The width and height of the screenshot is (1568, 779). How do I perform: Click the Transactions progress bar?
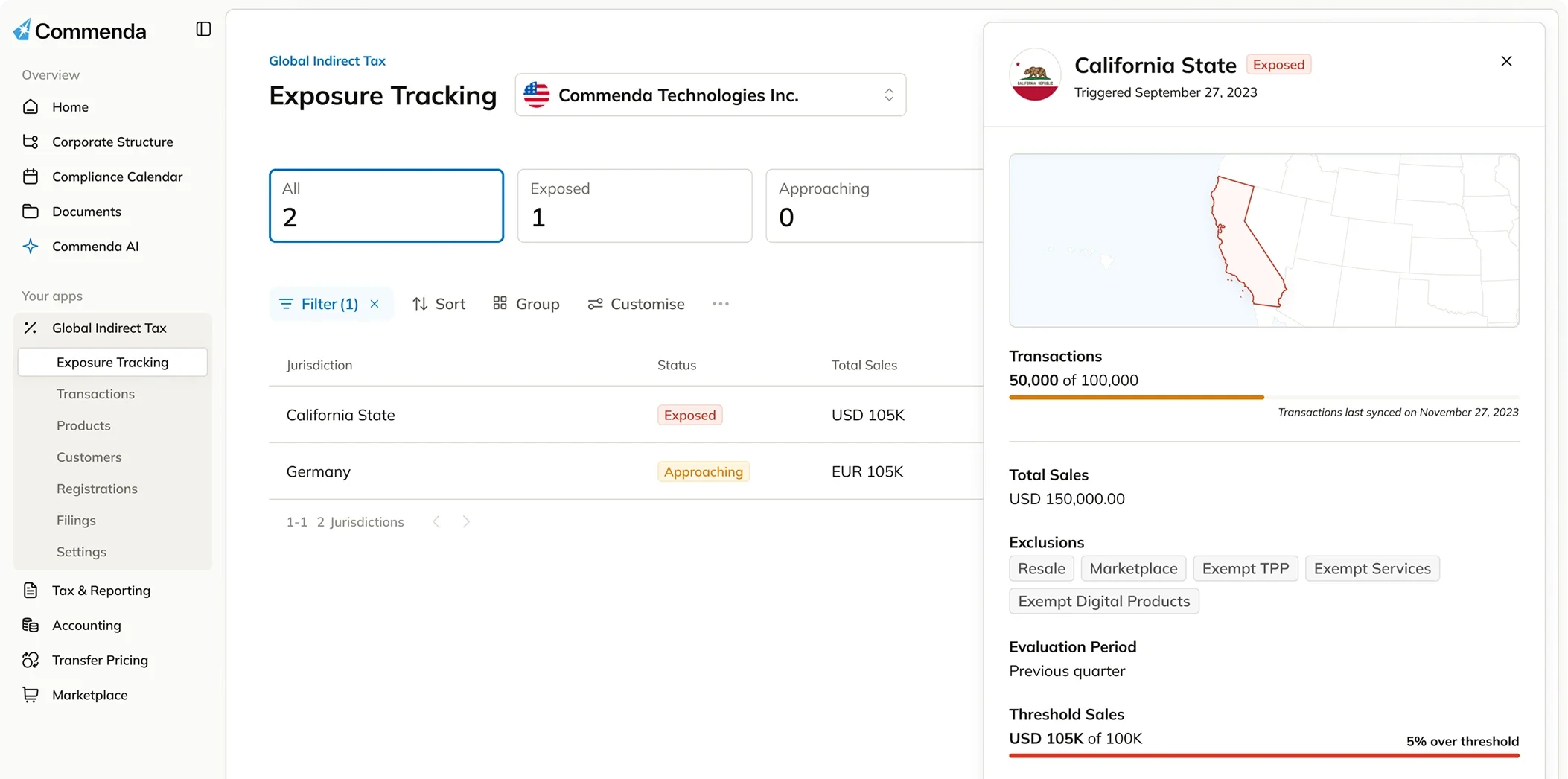coord(1263,397)
